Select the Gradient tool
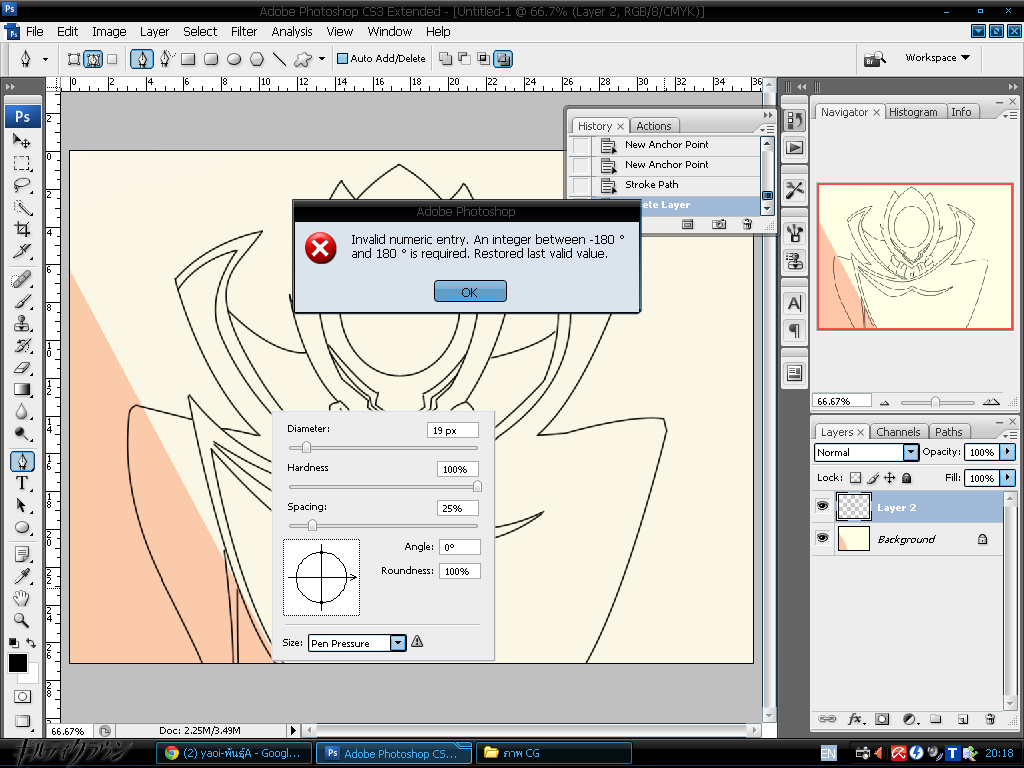This screenshot has width=1024, height=768. 22,390
